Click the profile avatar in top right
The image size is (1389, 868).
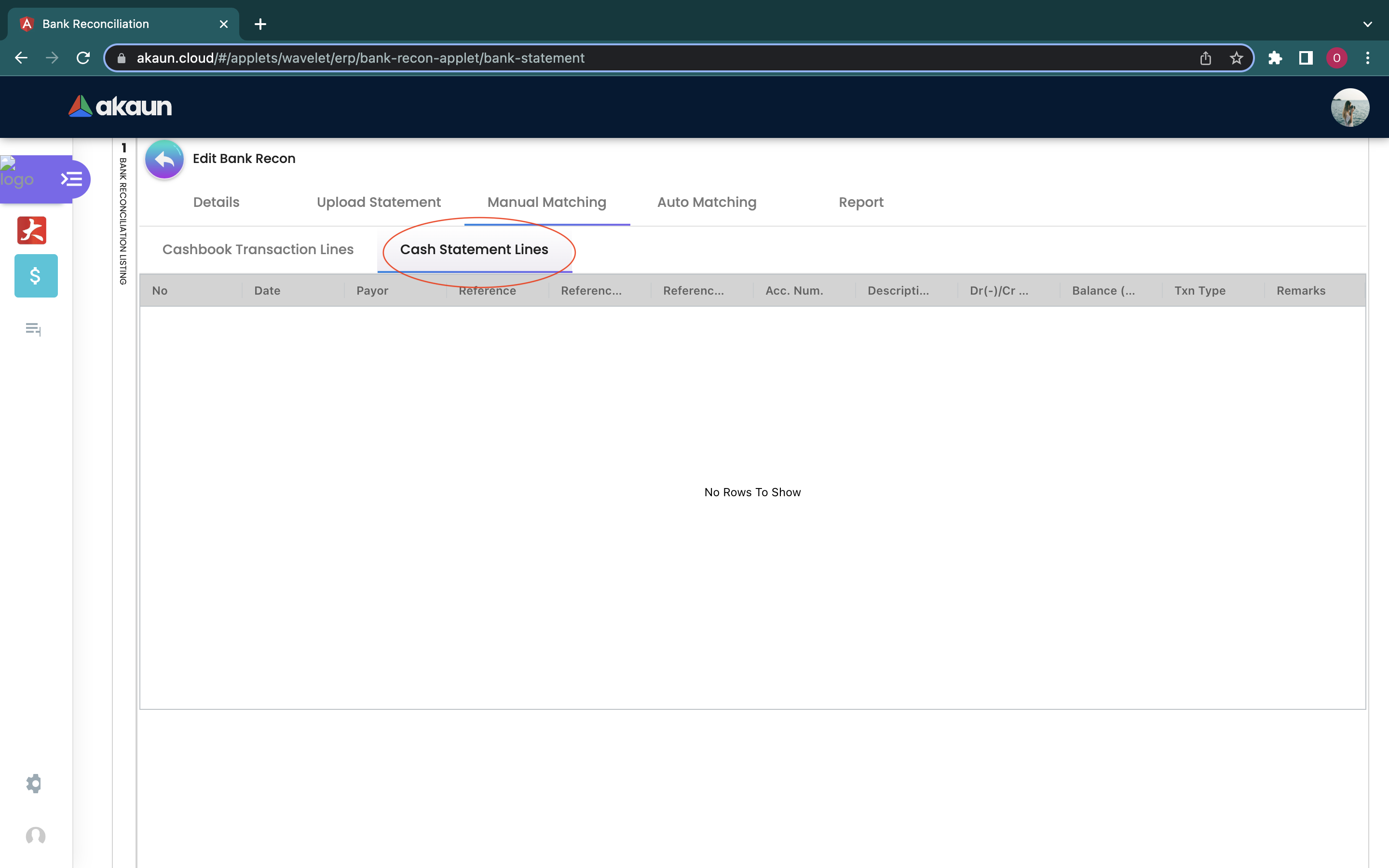[x=1349, y=108]
